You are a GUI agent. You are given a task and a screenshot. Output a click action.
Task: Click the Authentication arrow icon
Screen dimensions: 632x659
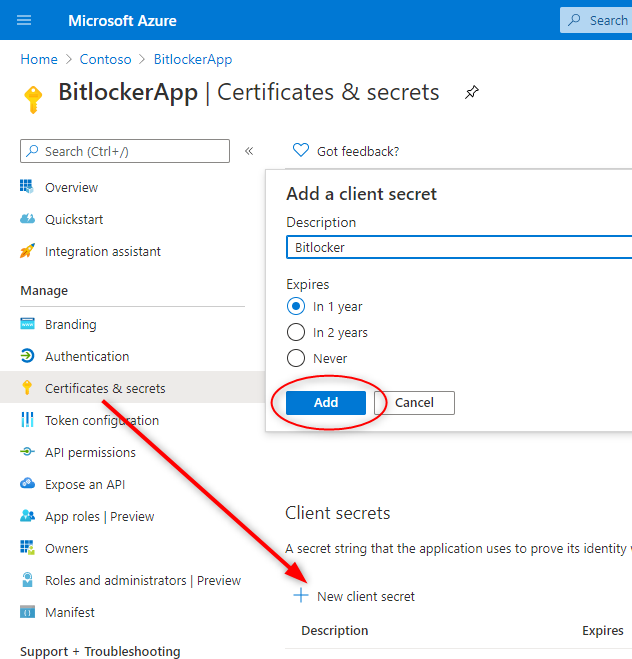(27, 356)
